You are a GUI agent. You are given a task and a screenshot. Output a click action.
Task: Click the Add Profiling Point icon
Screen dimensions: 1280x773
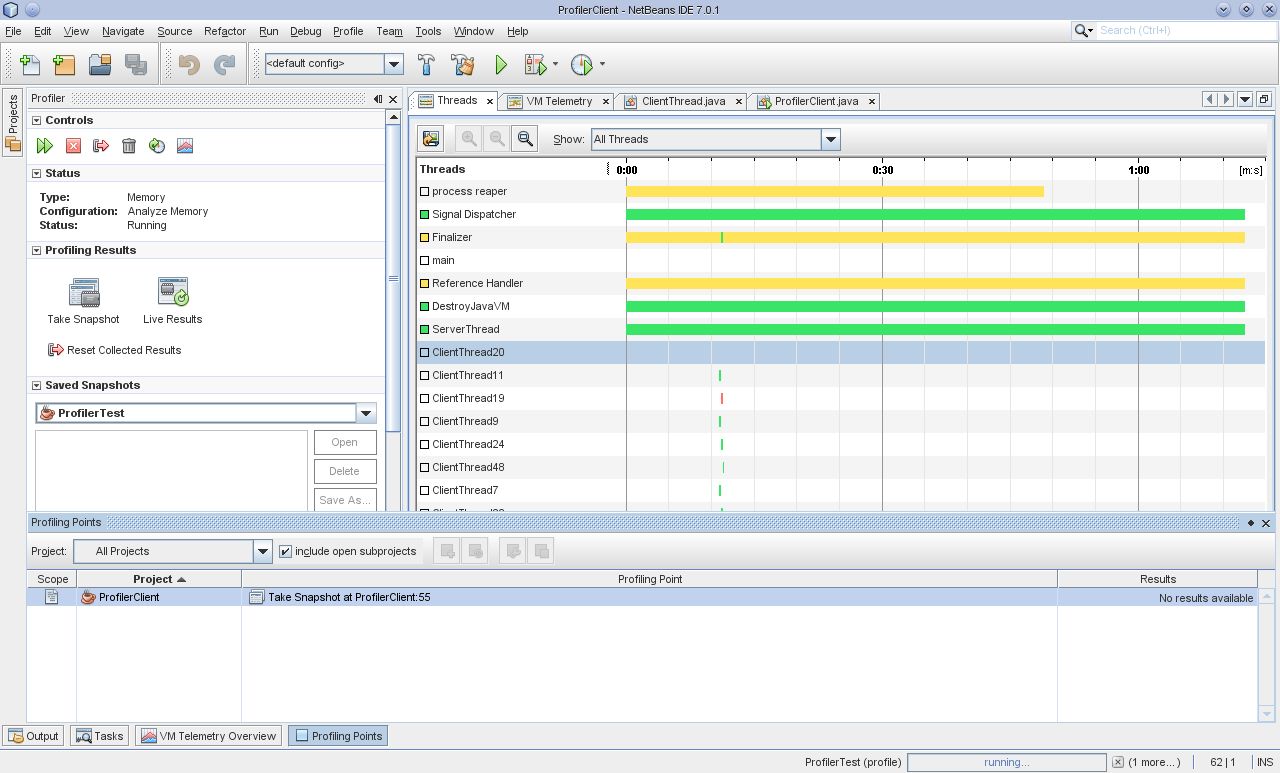[x=448, y=551]
